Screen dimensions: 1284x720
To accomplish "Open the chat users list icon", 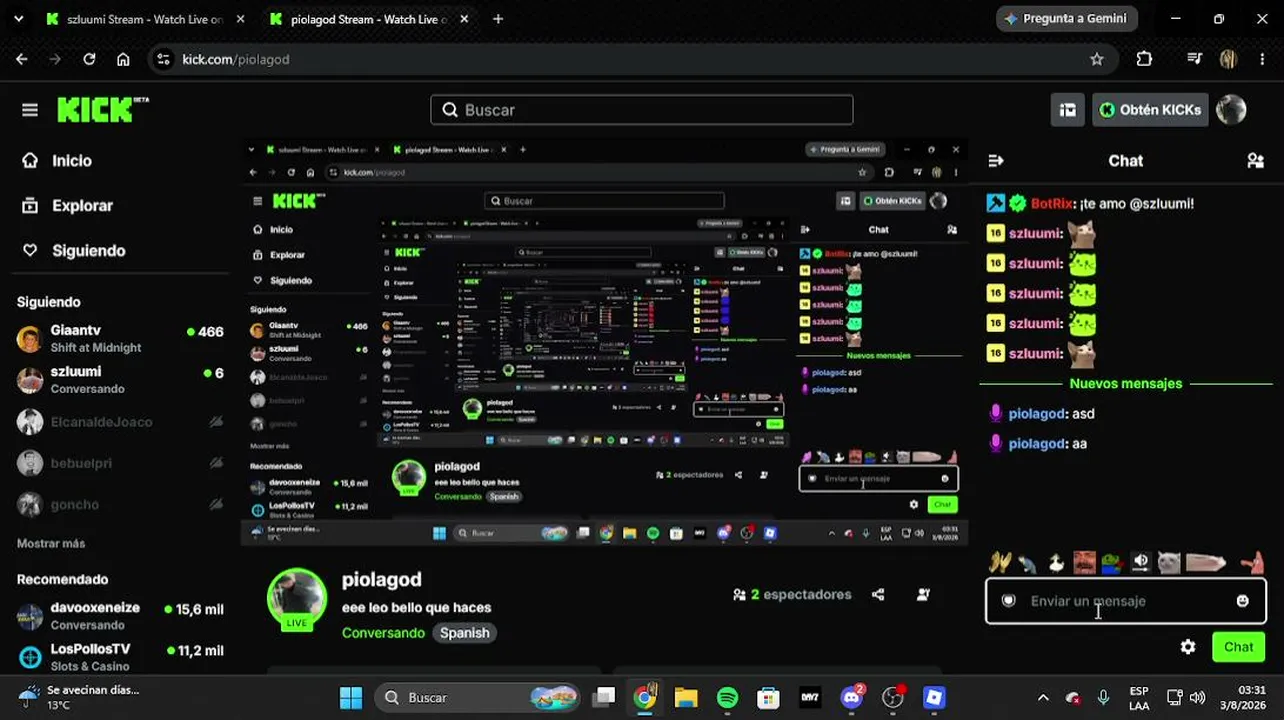I will (x=1255, y=160).
